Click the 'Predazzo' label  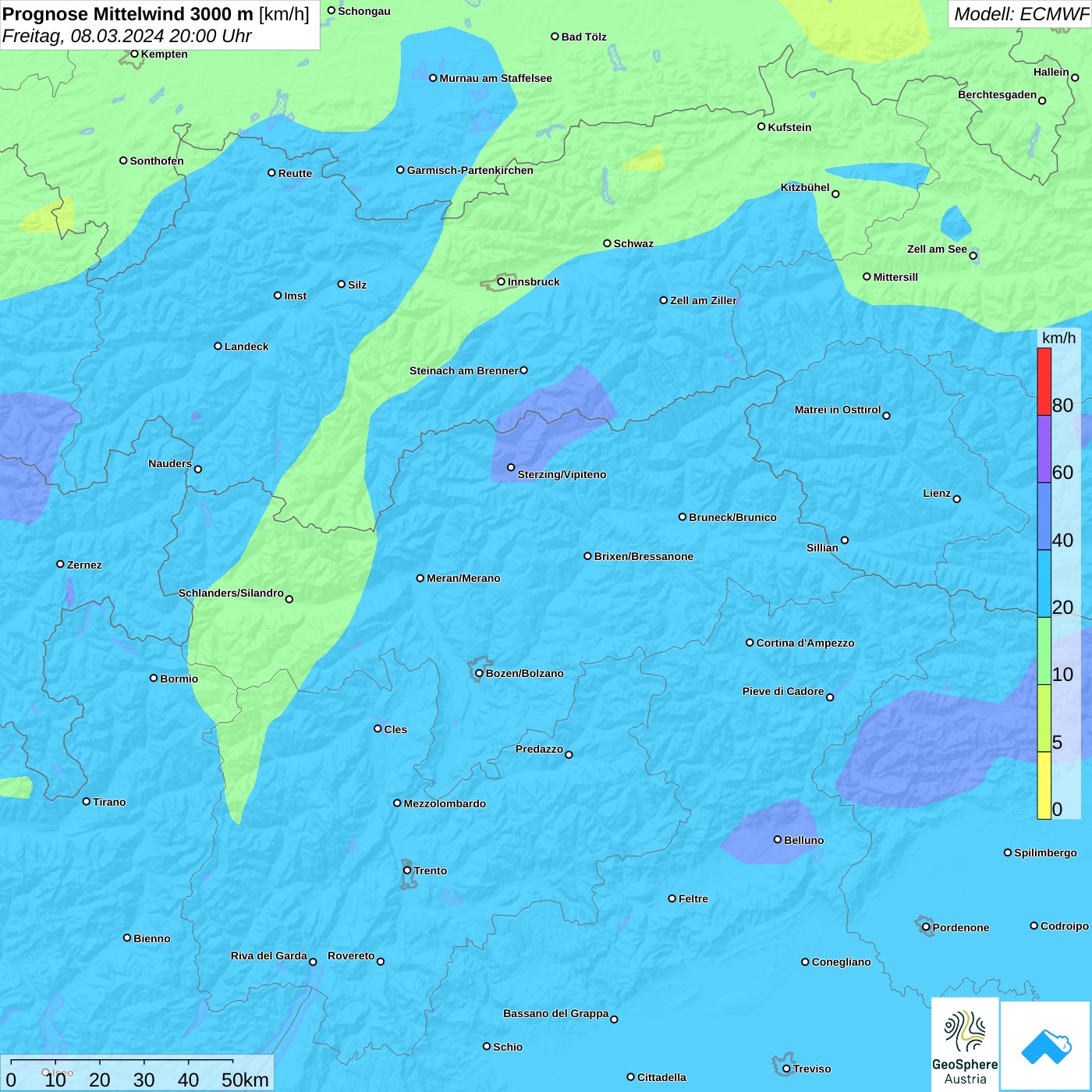[539, 749]
